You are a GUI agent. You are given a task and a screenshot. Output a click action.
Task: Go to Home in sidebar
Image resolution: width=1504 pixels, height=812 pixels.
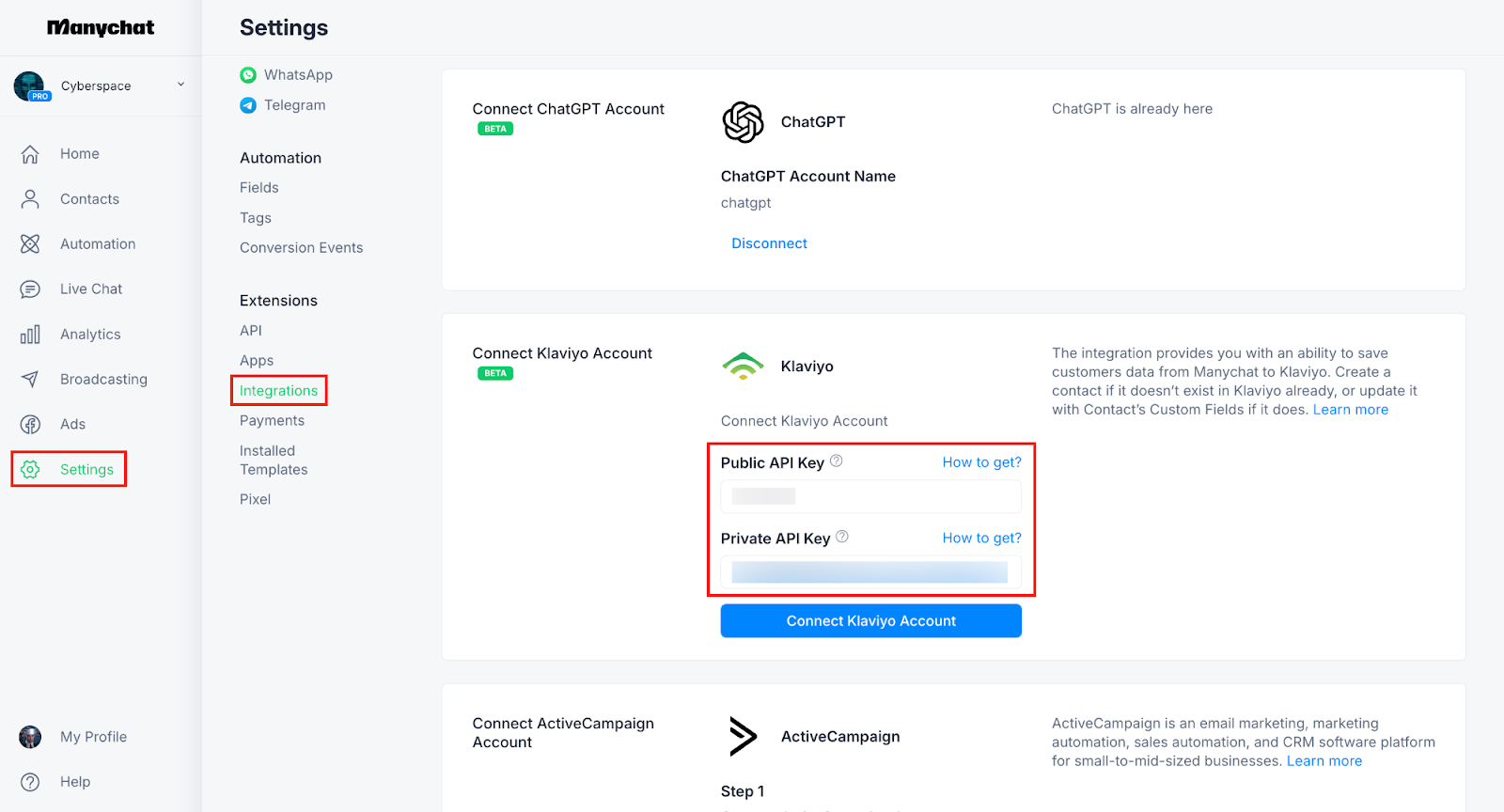[80, 153]
